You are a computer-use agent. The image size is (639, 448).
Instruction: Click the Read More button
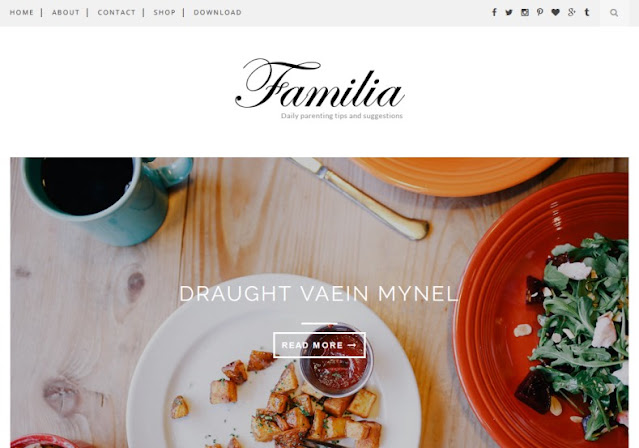pyautogui.click(x=320, y=345)
